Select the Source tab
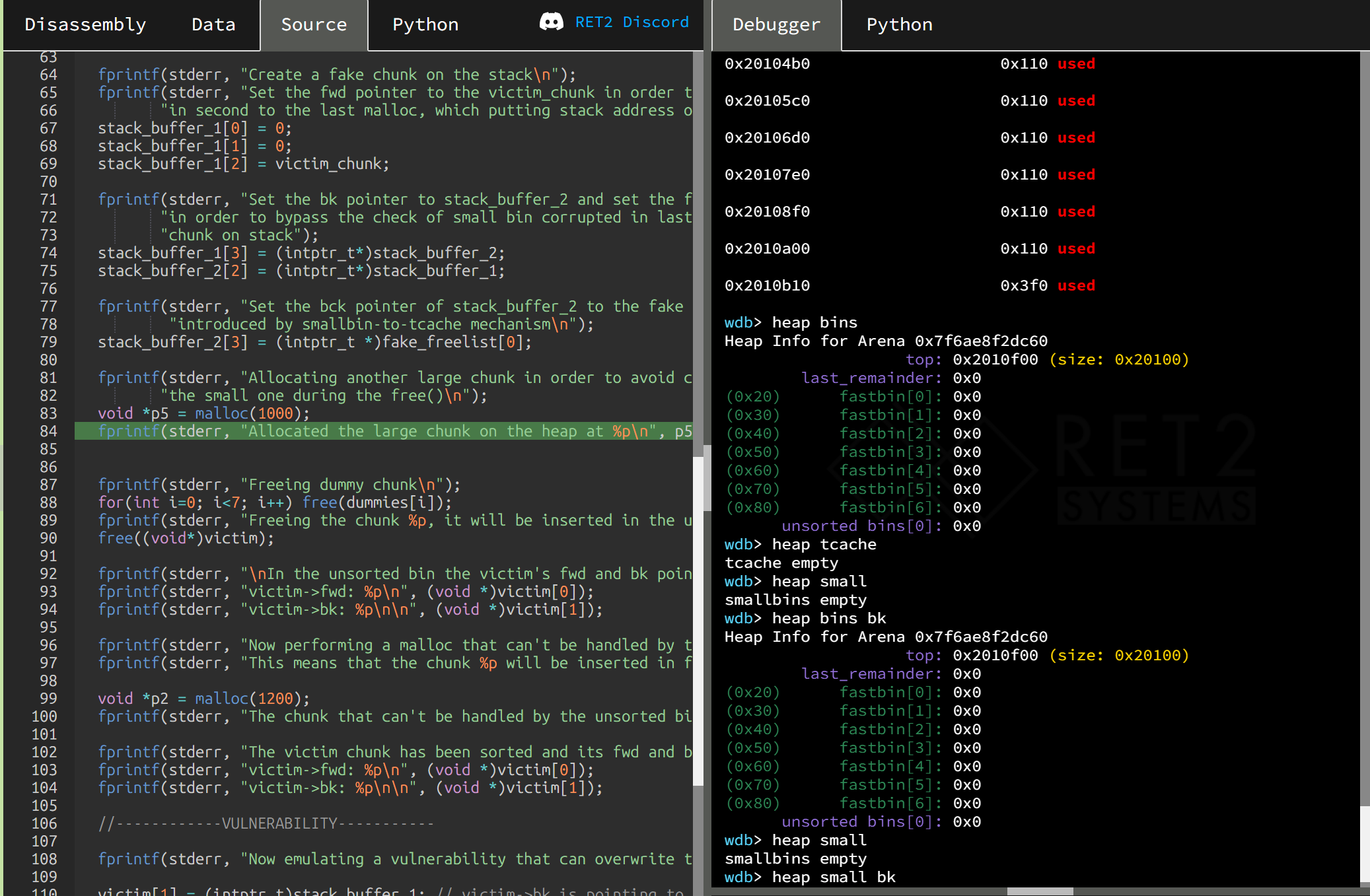Viewport: 1370px width, 896px height. point(314,24)
